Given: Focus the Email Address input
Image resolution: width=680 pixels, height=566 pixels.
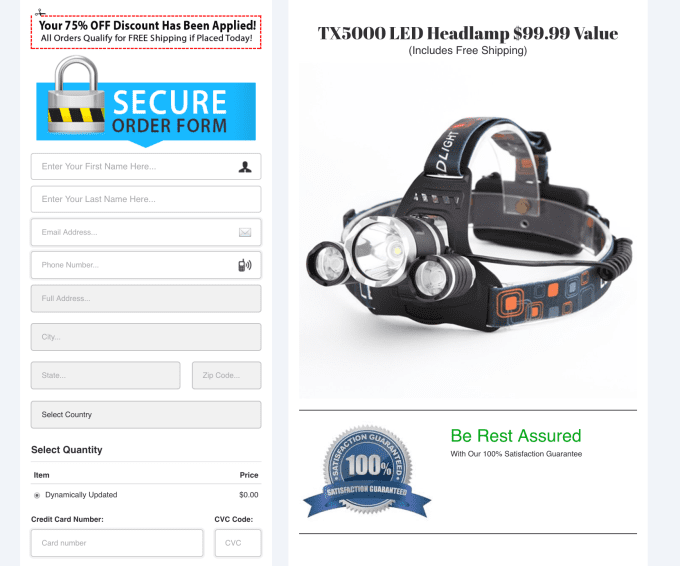Looking at the screenshot, I should point(146,232).
